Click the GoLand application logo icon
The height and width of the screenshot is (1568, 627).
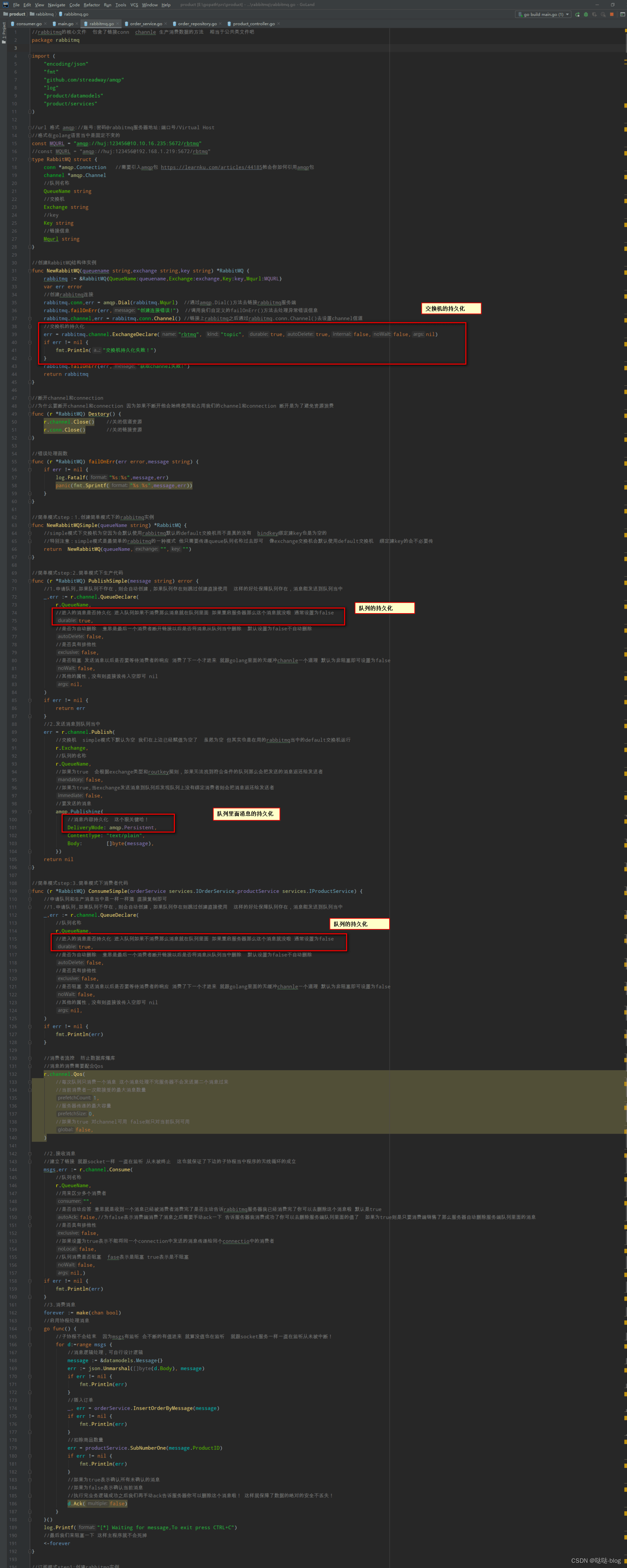(5, 4)
